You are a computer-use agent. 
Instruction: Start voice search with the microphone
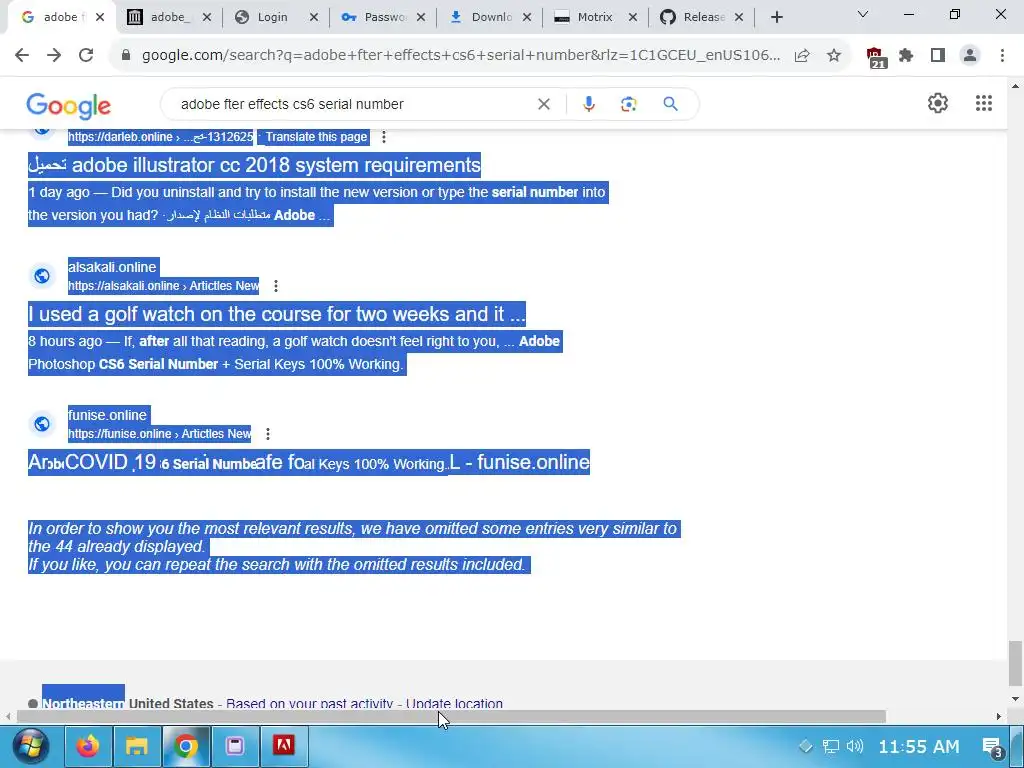[x=588, y=104]
